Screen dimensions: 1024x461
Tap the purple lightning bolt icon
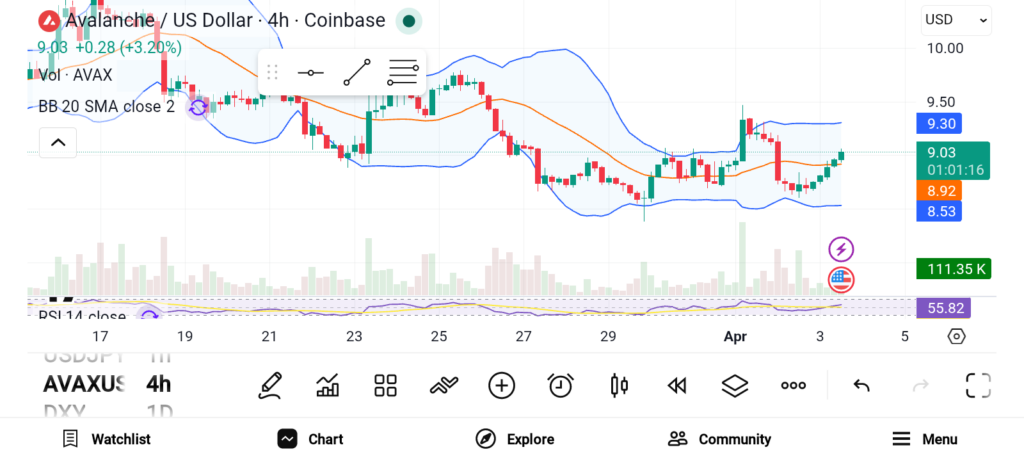pyautogui.click(x=842, y=249)
